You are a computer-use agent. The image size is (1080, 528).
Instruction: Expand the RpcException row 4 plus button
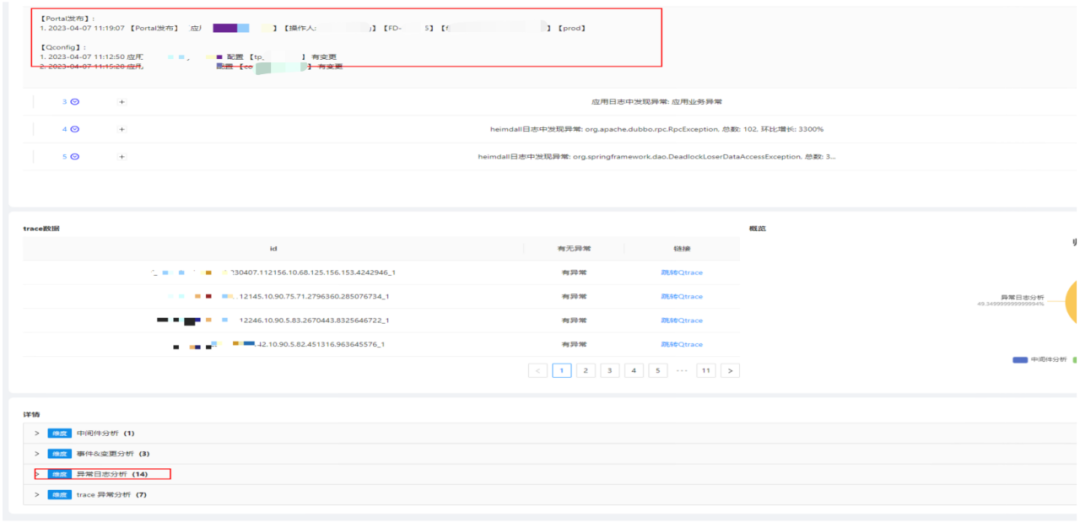coord(122,129)
